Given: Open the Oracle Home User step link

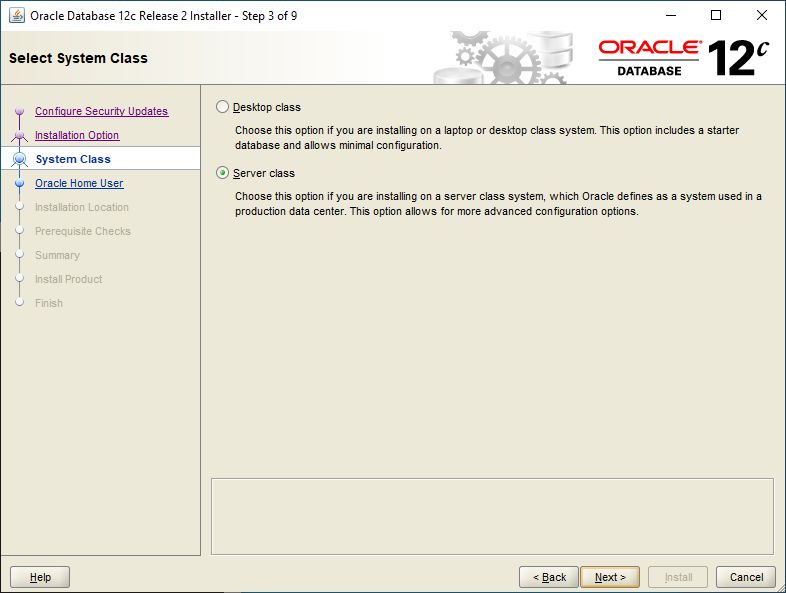Looking at the screenshot, I should pyautogui.click(x=79, y=183).
